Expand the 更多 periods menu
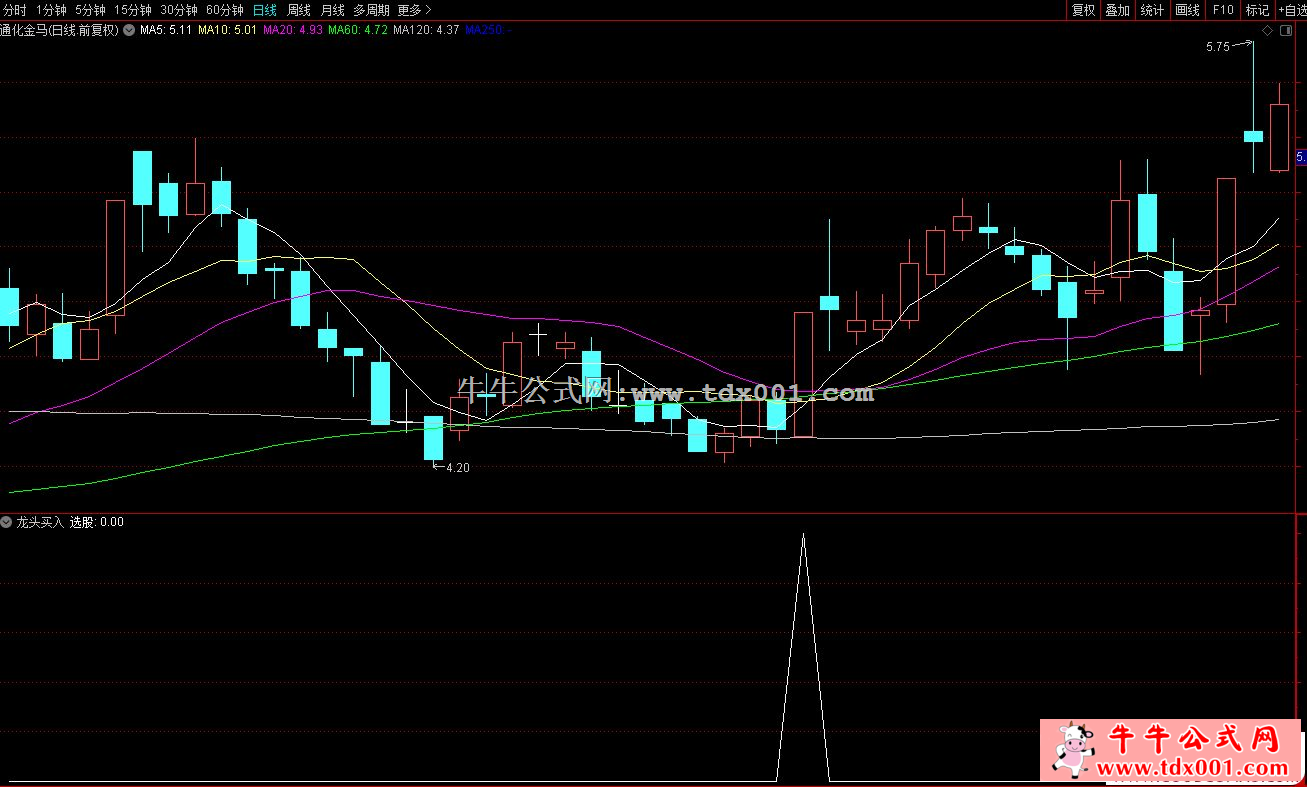 [x=414, y=10]
